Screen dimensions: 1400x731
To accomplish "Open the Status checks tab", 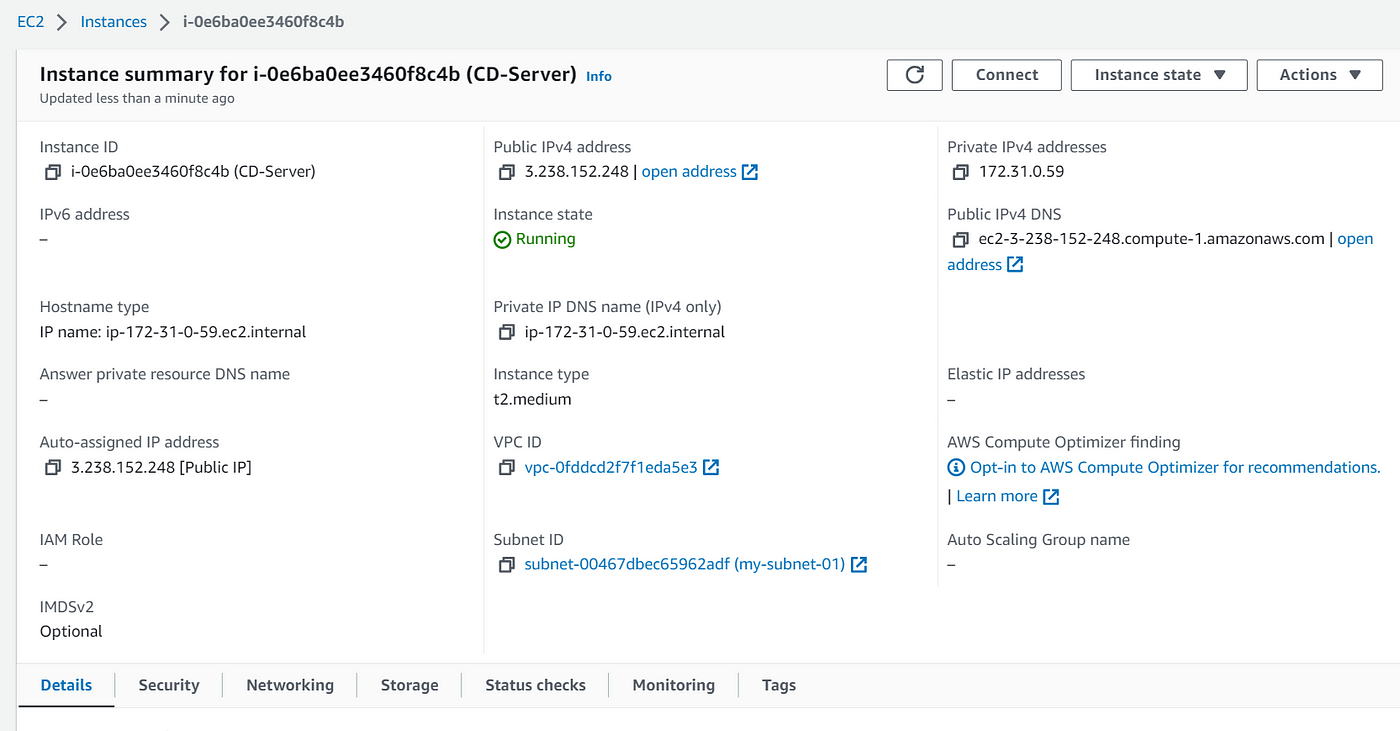I will [535, 685].
